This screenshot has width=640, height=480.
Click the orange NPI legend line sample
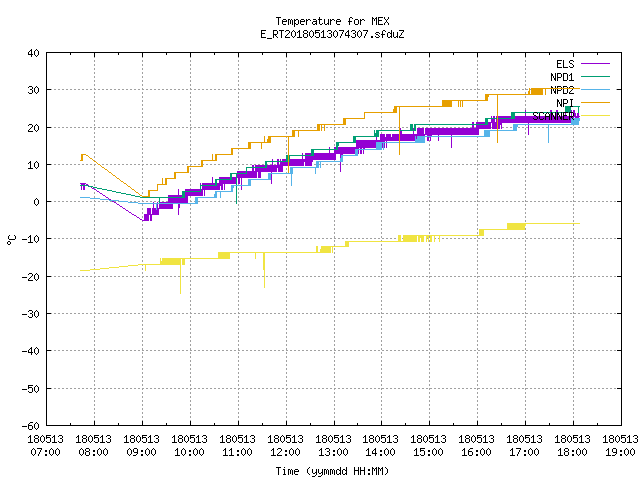coord(595,102)
